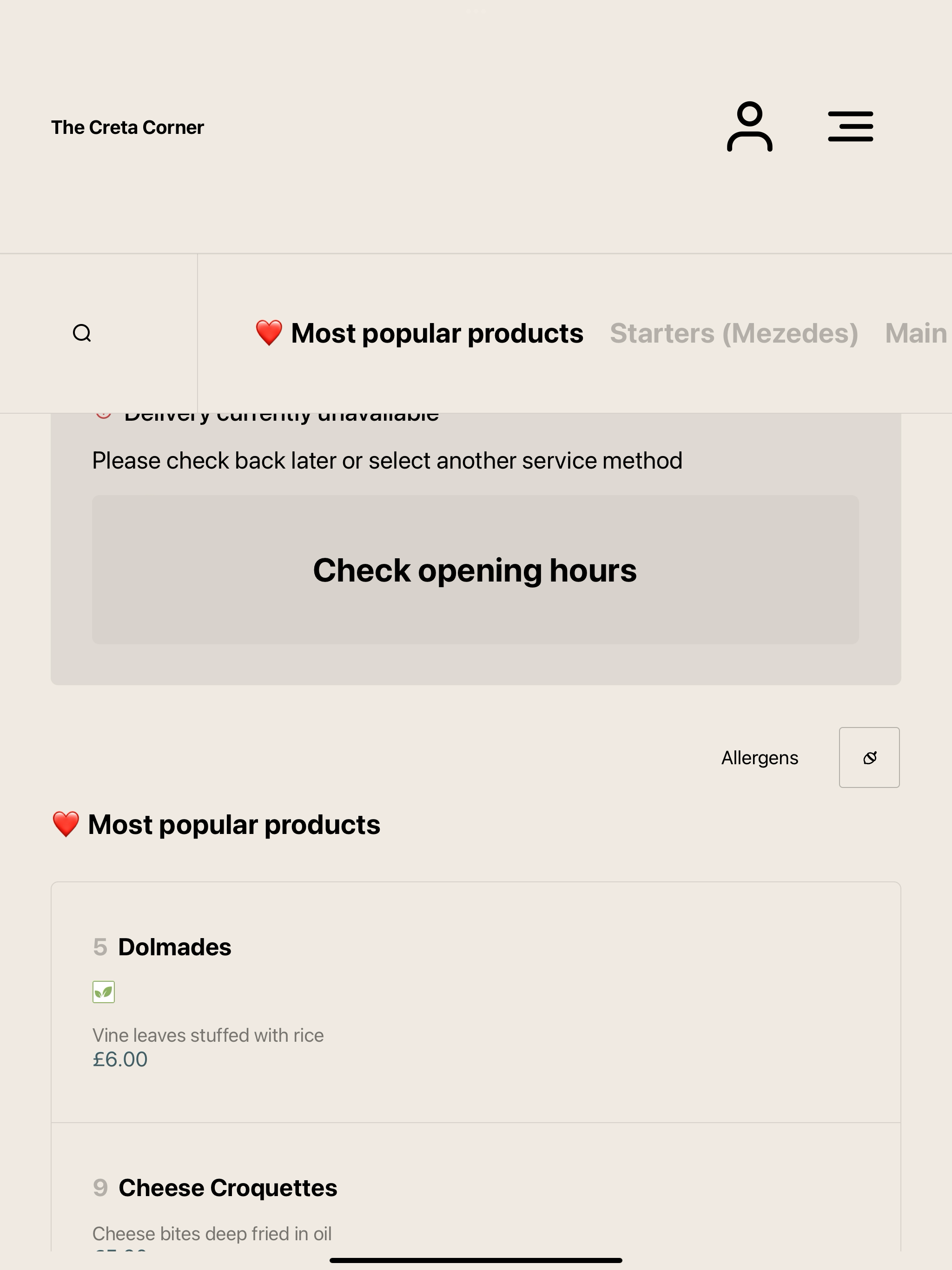This screenshot has width=952, height=1270.
Task: Open the Cheese Croquettes product item
Action: tap(476, 1187)
